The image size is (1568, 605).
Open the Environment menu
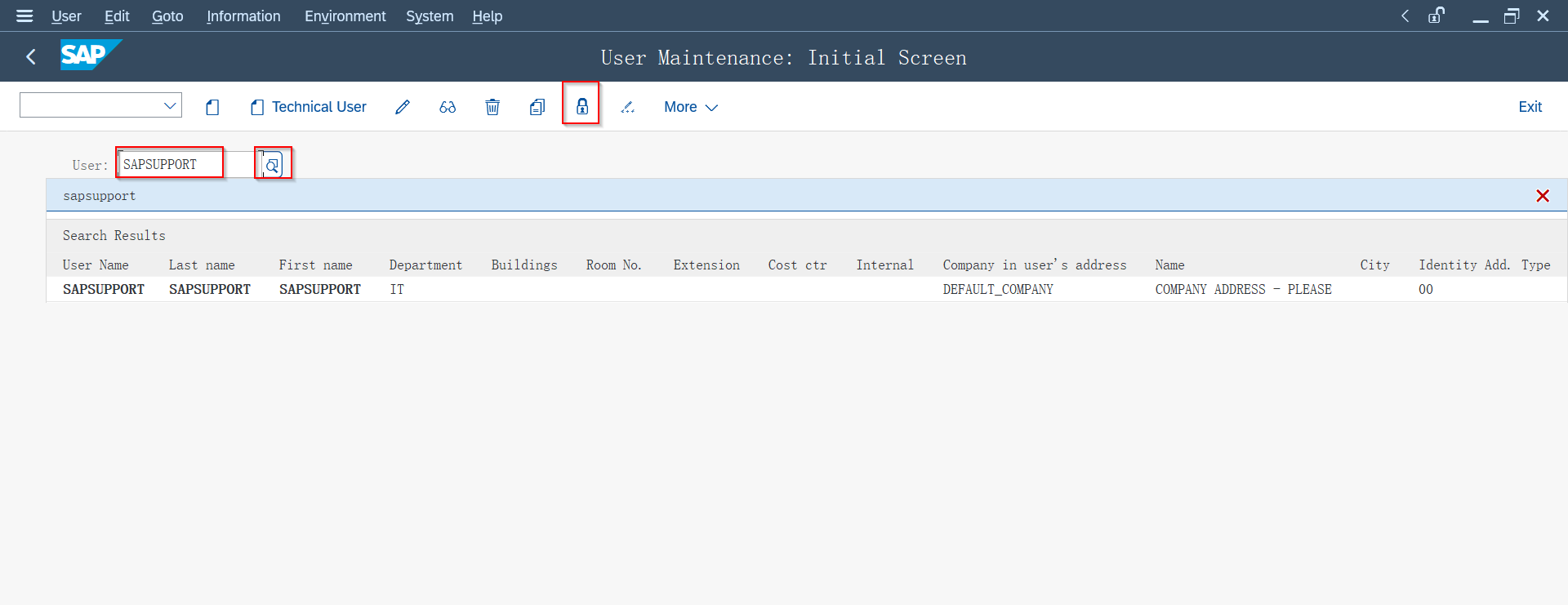click(x=345, y=16)
